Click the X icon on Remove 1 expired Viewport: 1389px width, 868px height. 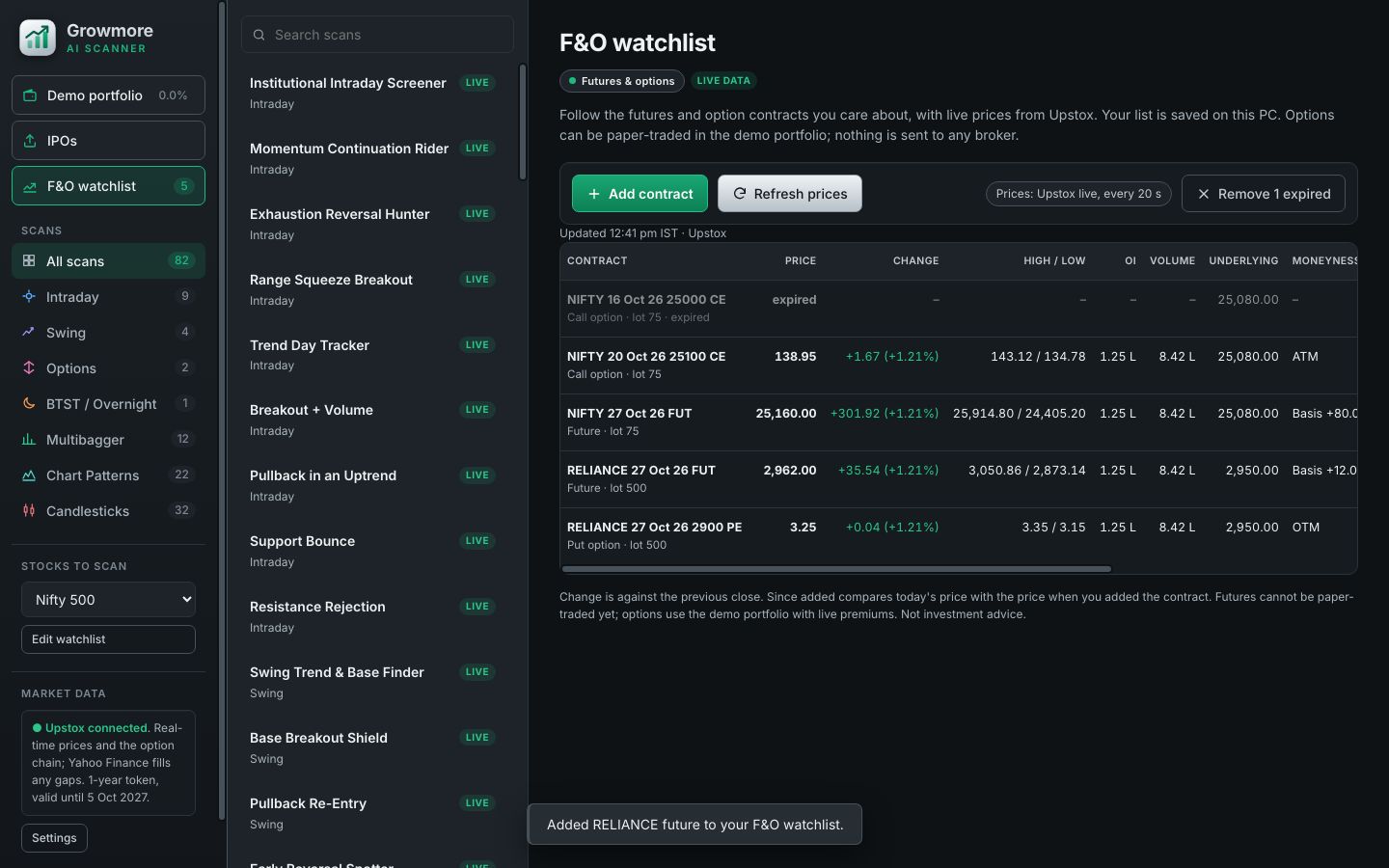coord(1204,194)
